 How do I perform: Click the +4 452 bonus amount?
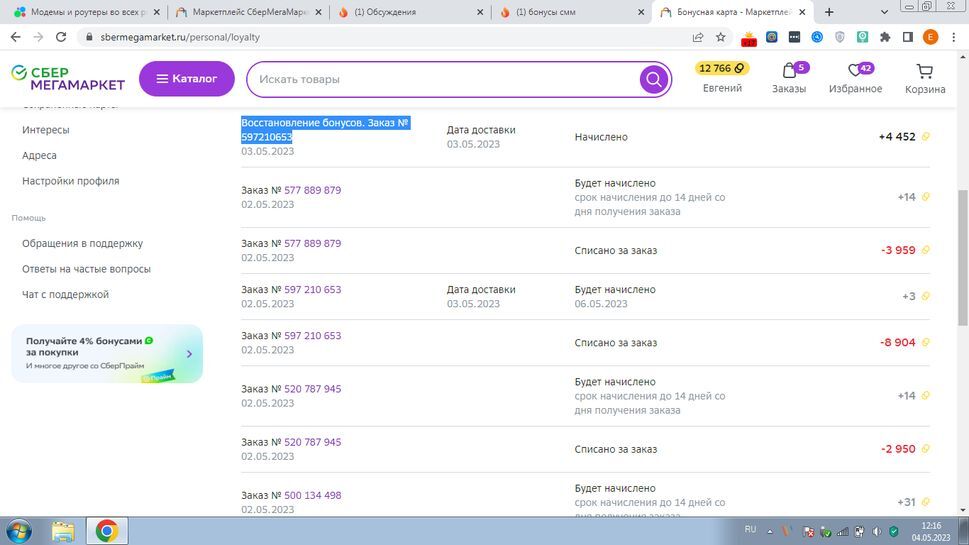click(897, 137)
